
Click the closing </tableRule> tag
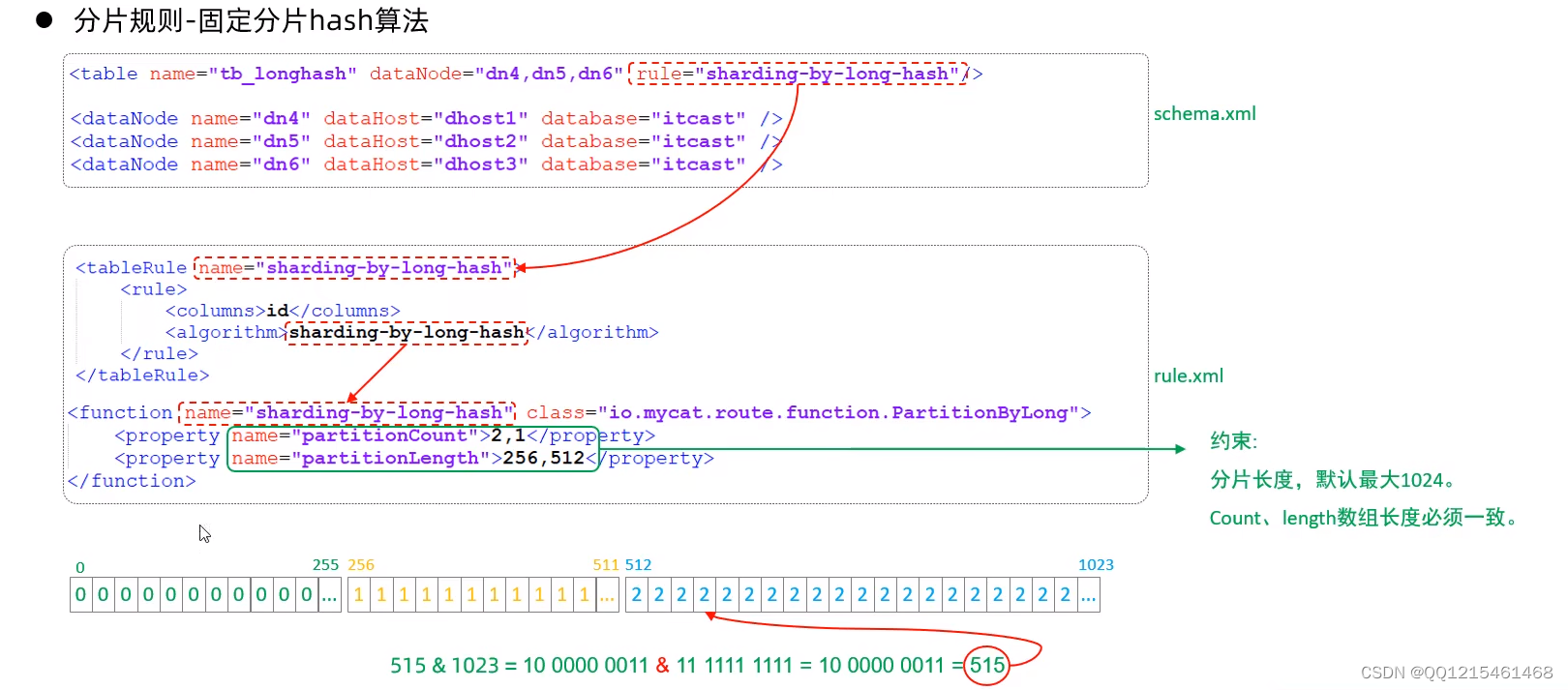(x=142, y=375)
